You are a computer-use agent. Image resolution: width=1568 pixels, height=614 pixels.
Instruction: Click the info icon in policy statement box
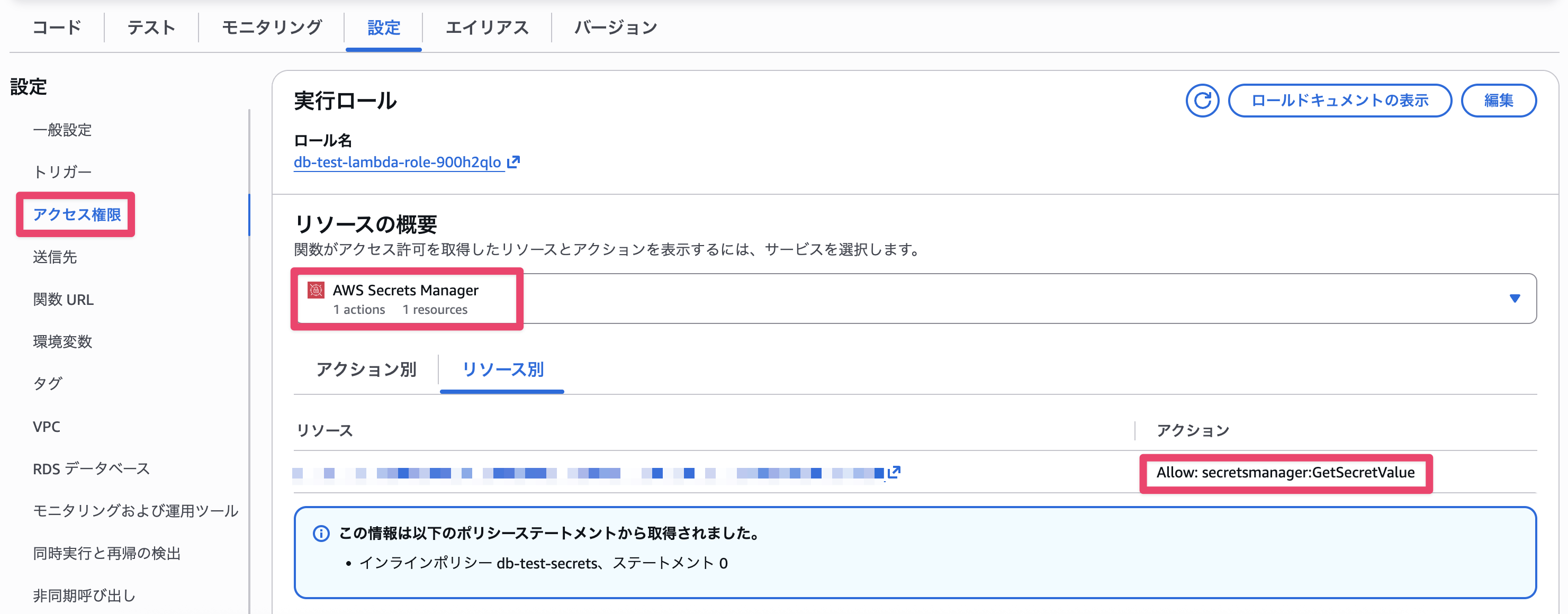coord(321,534)
